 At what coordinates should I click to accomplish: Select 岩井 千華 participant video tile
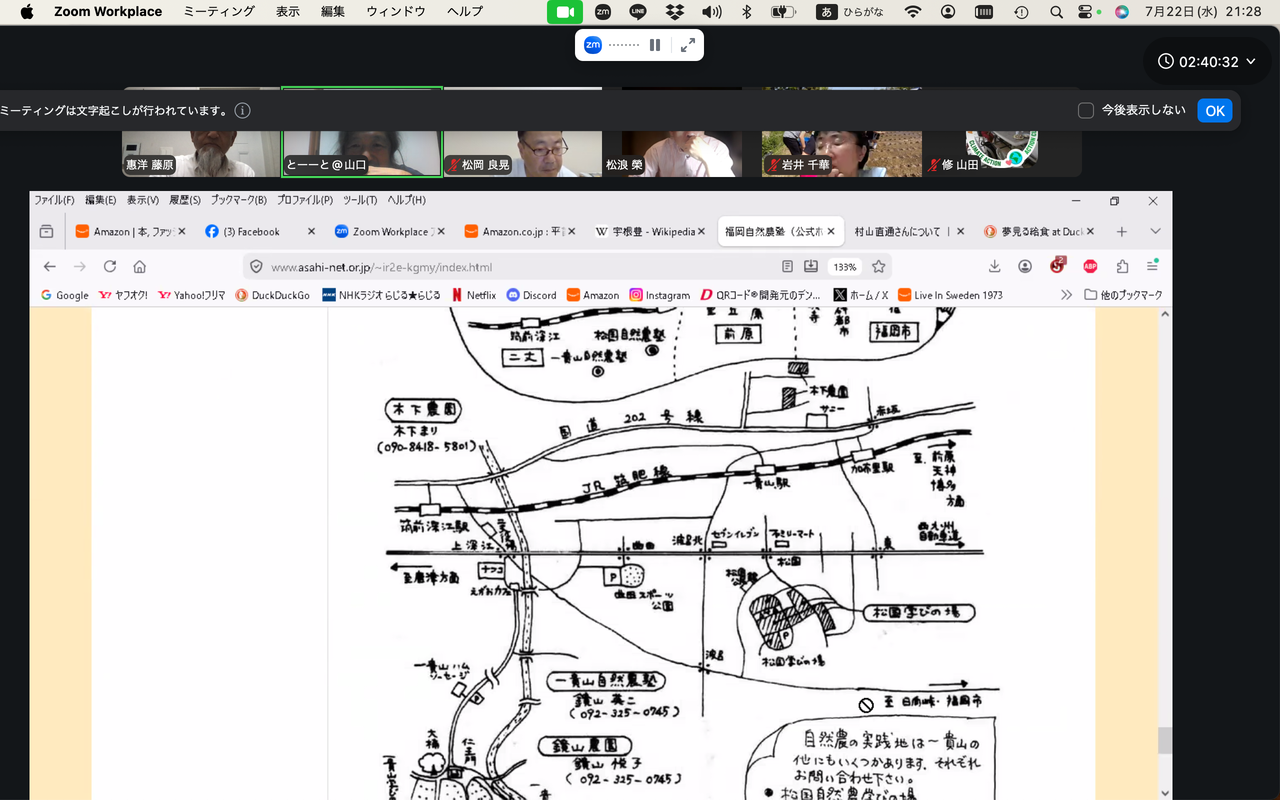[841, 133]
